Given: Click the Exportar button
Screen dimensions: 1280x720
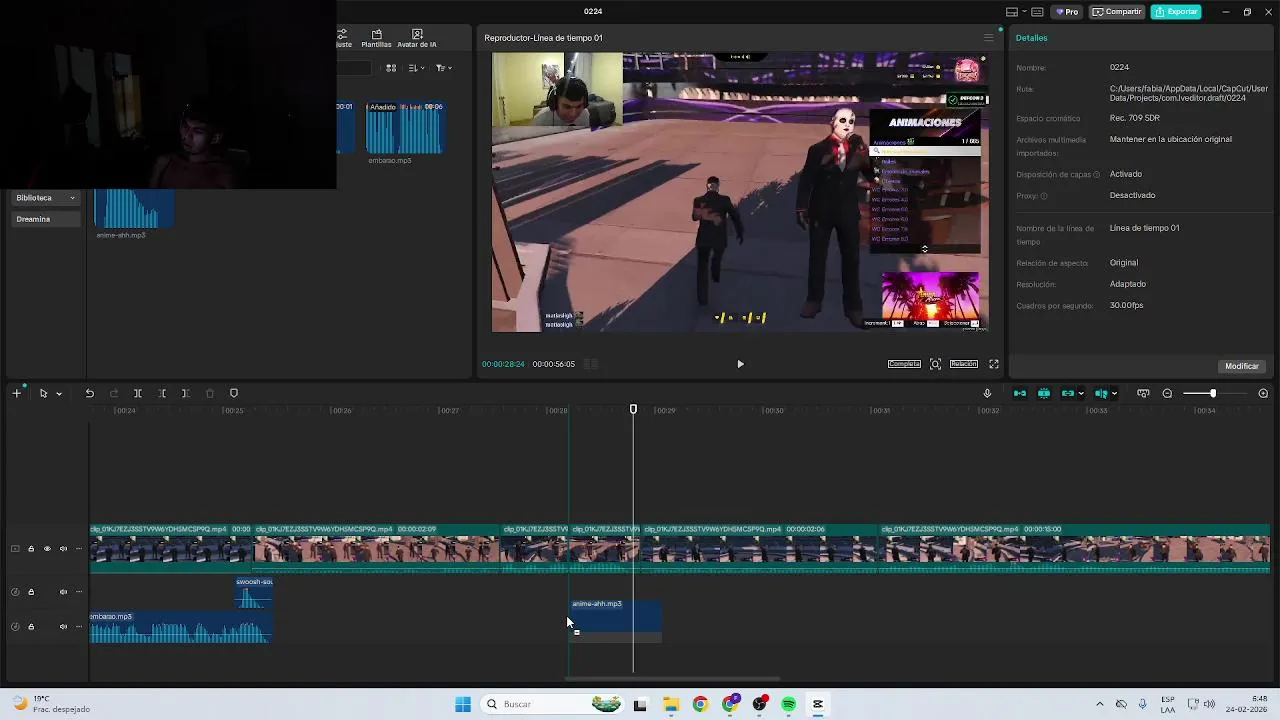Looking at the screenshot, I should tap(1176, 12).
